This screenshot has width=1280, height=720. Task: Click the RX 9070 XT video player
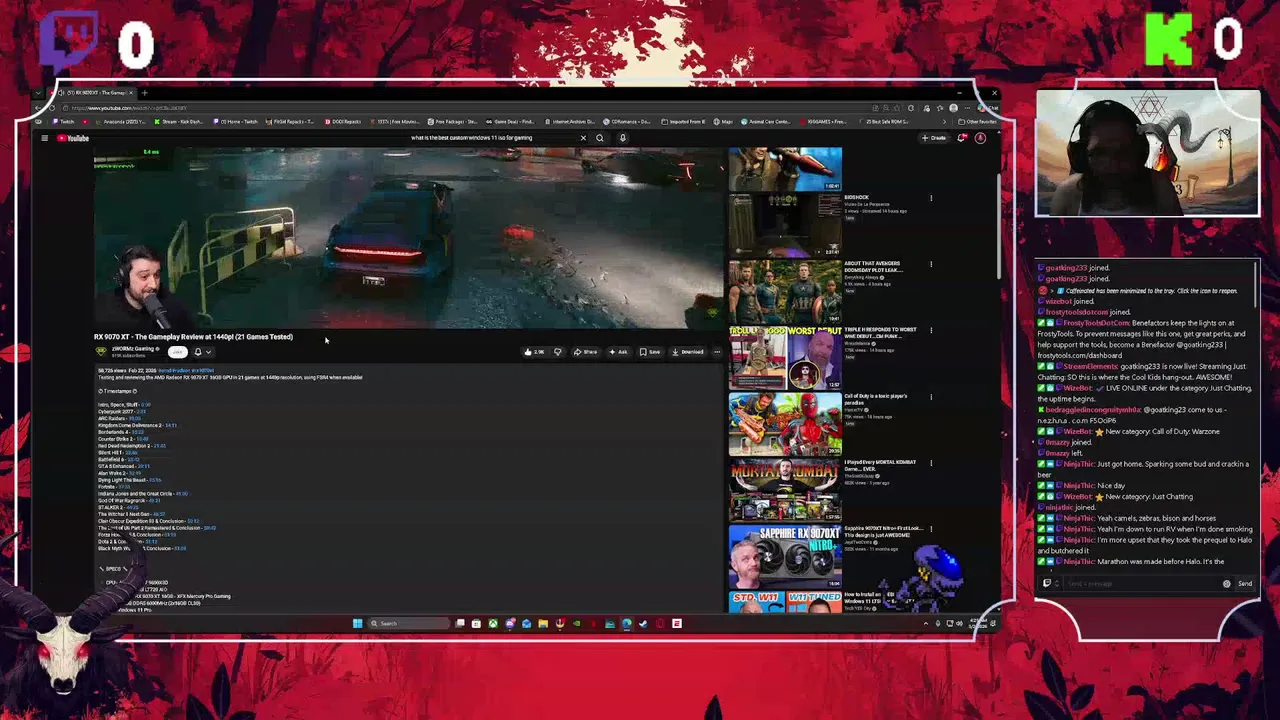(409, 238)
